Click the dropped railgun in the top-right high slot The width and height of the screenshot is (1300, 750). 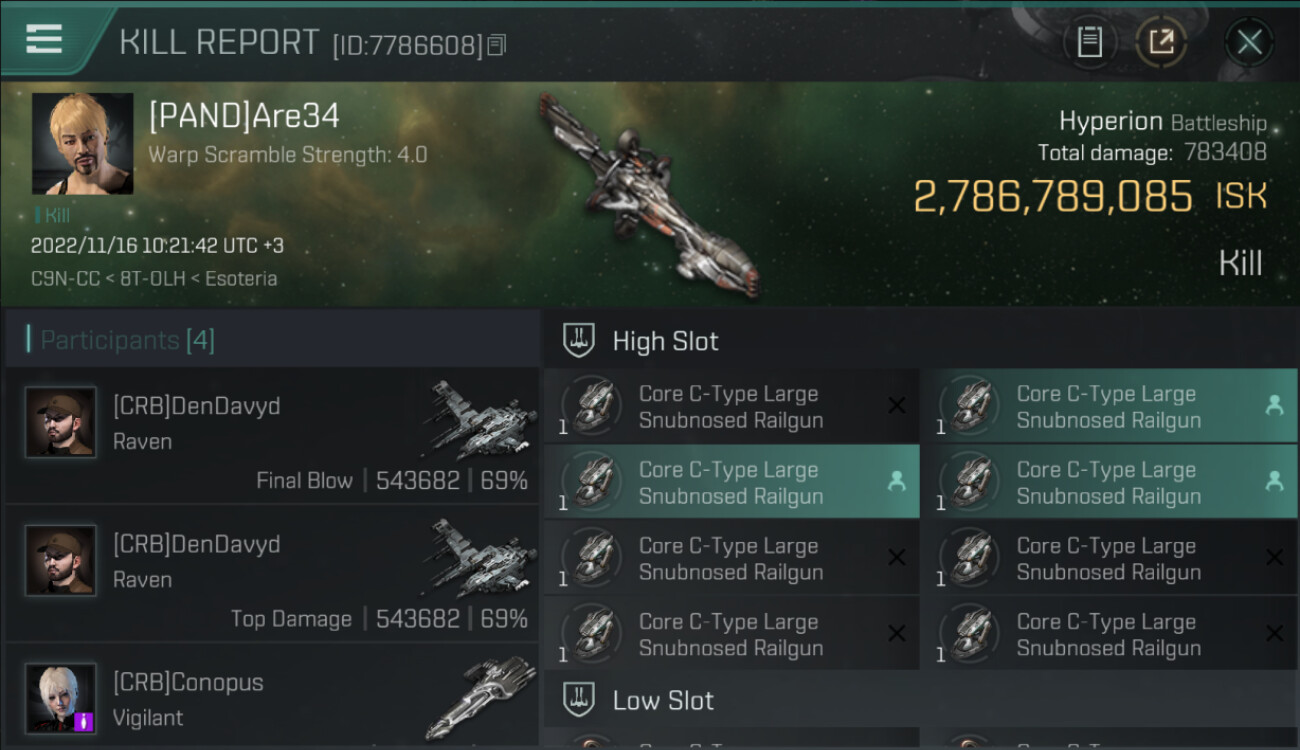click(1109, 406)
